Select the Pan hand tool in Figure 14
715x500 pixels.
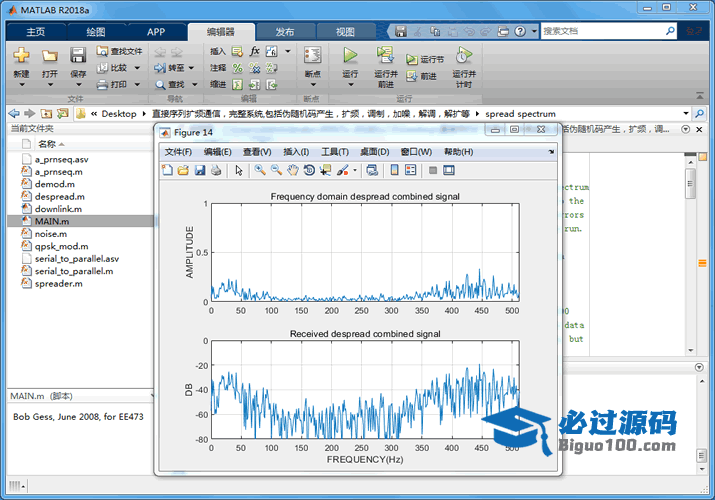(293, 170)
